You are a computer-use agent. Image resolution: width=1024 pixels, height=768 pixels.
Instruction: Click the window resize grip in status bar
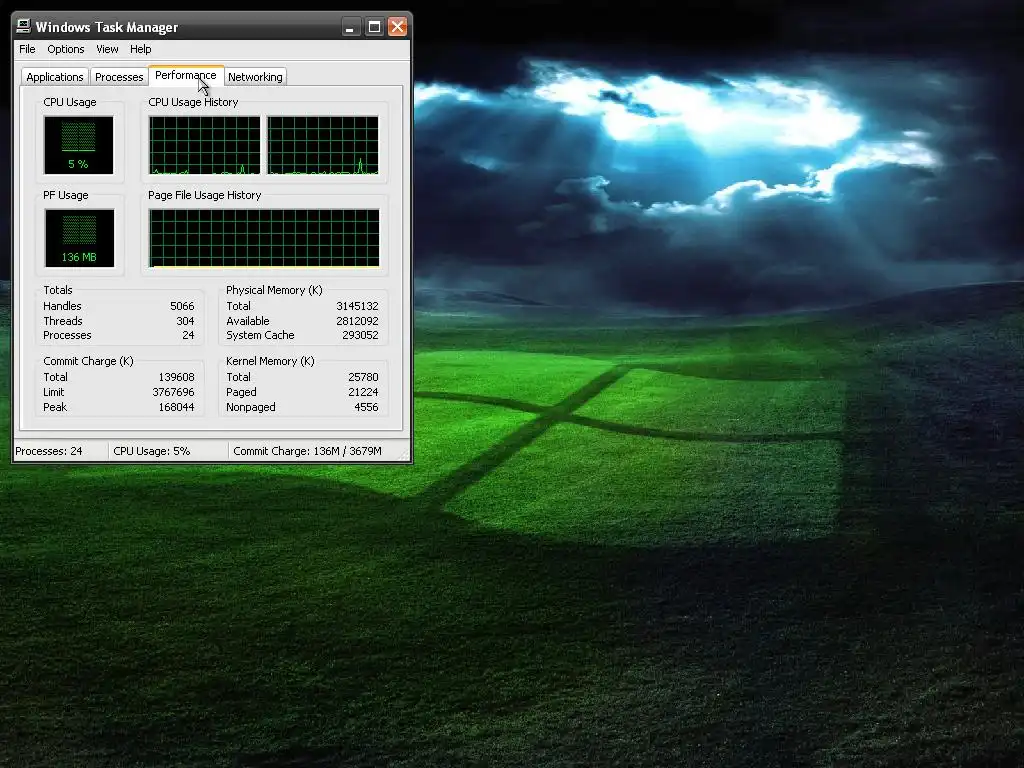coord(404,454)
